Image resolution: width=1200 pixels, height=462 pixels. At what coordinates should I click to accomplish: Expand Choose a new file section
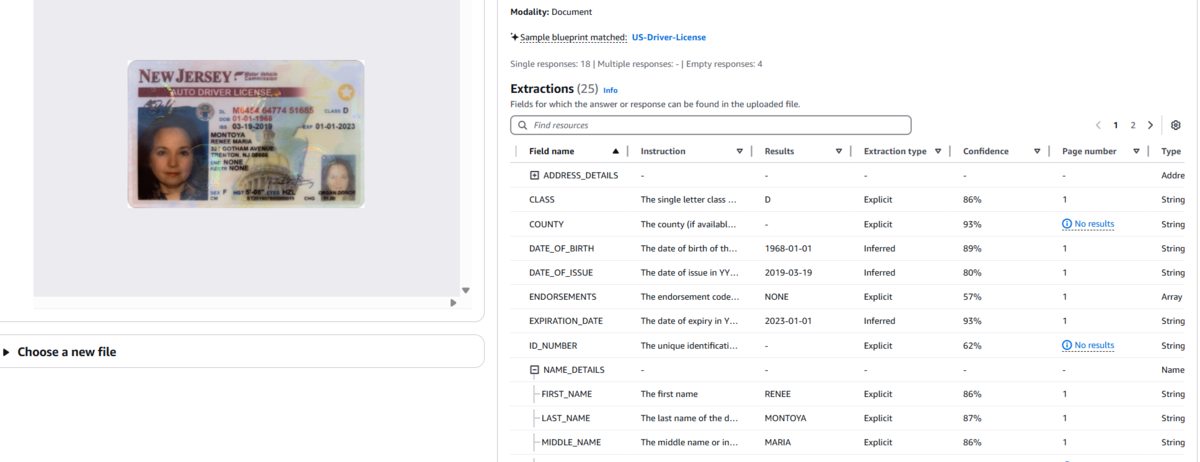point(60,352)
